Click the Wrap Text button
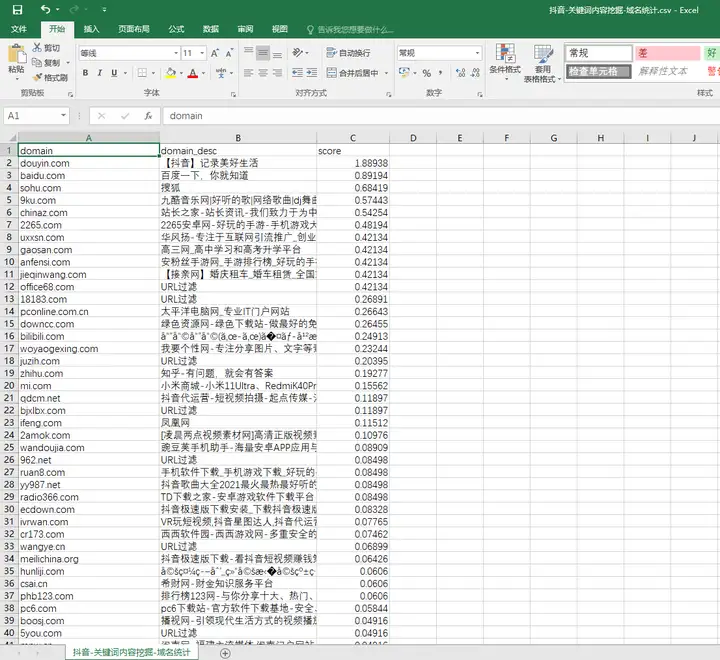 pos(348,53)
